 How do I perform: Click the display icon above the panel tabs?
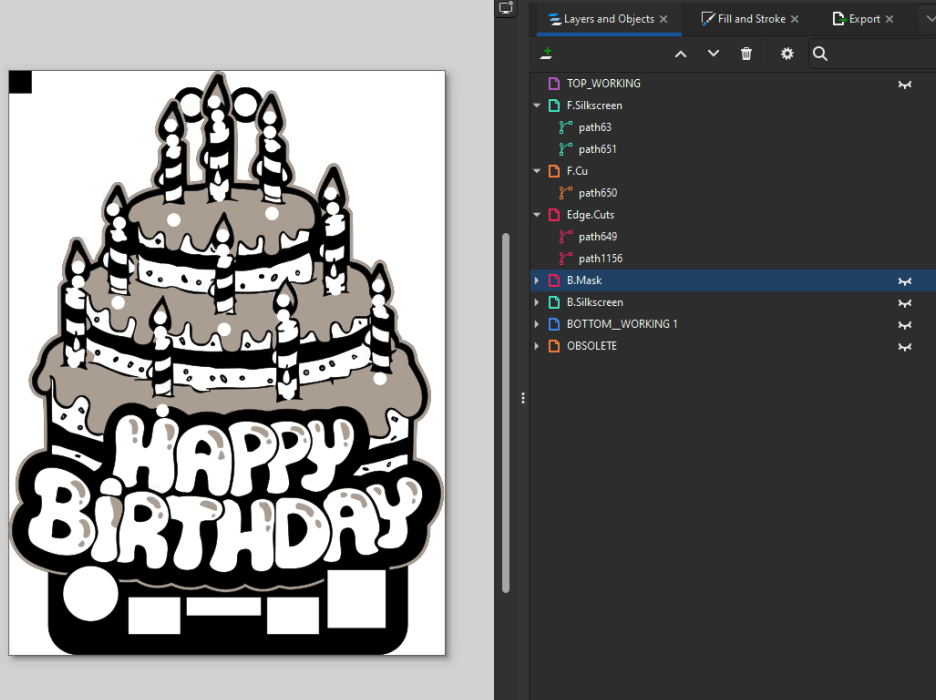506,8
